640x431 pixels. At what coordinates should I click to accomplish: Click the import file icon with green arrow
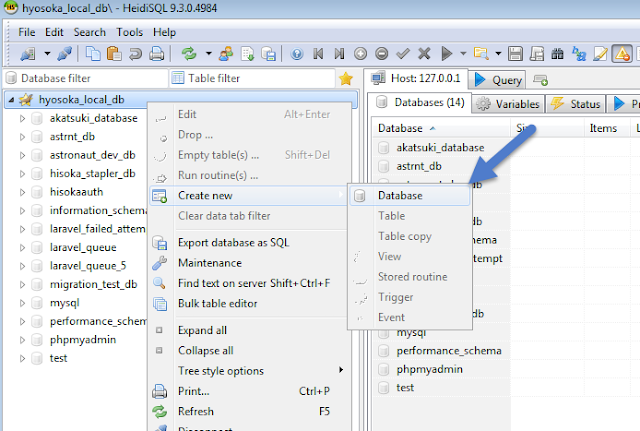[247, 54]
